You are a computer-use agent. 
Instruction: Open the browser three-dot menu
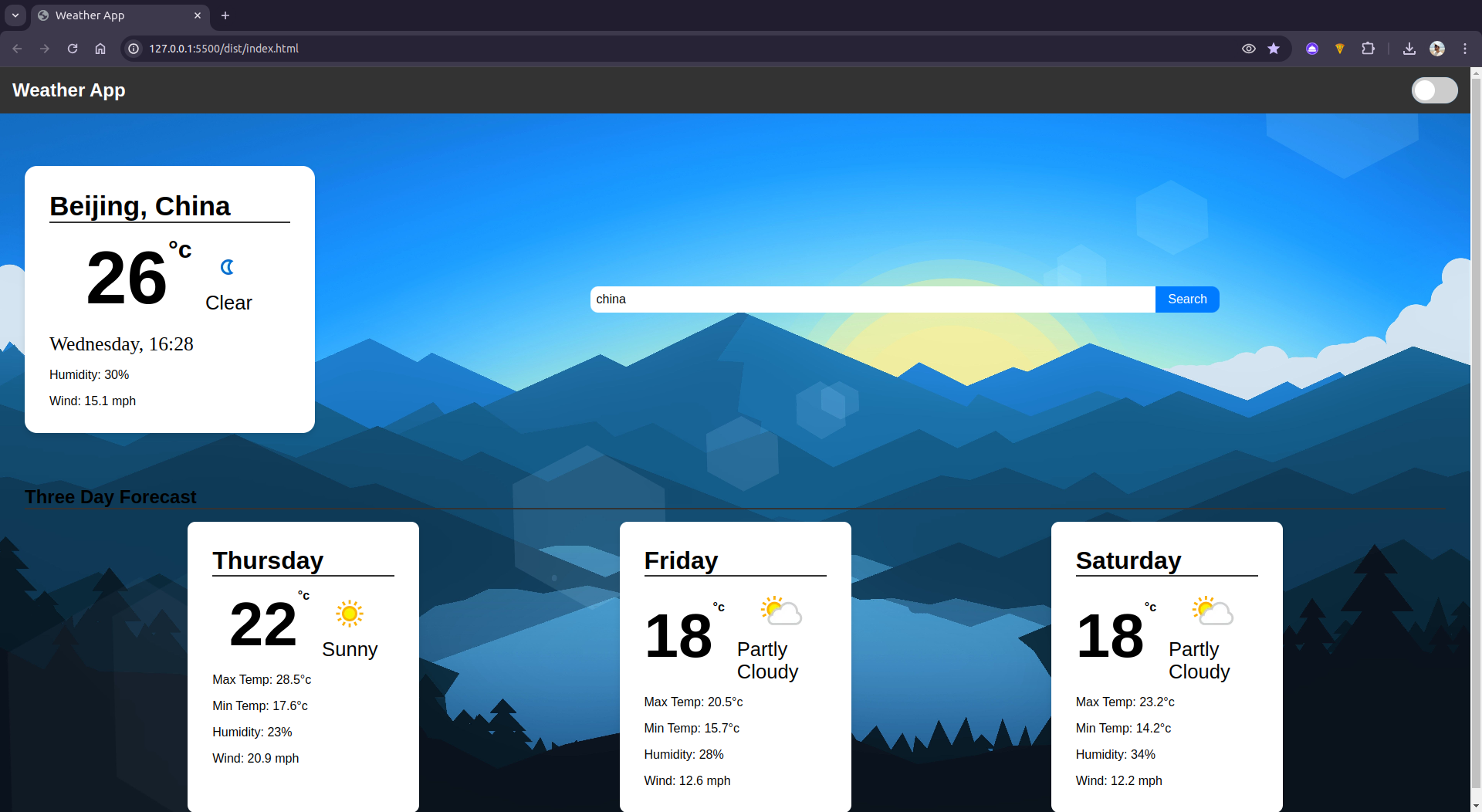[1465, 49]
